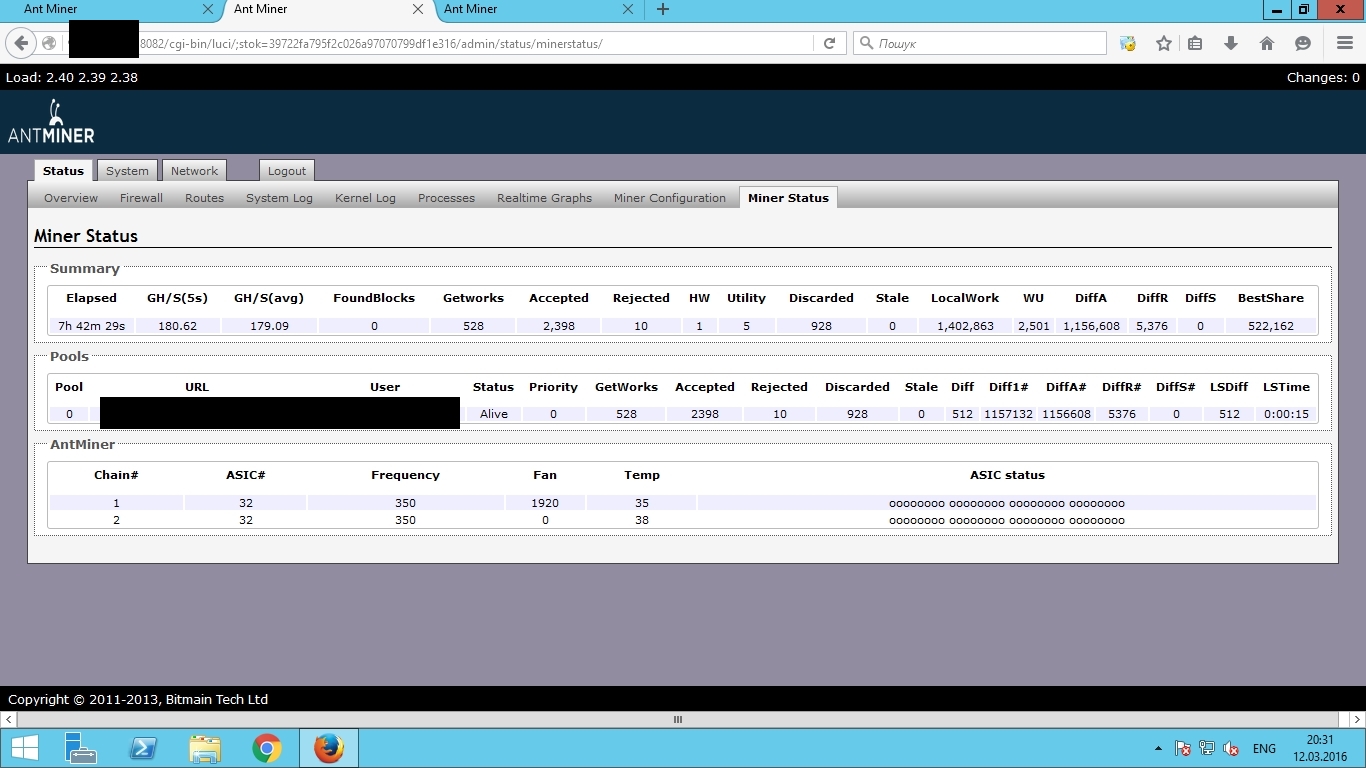Close the third Ant Miner tab
This screenshot has width=1366, height=768.
pyautogui.click(x=628, y=9)
